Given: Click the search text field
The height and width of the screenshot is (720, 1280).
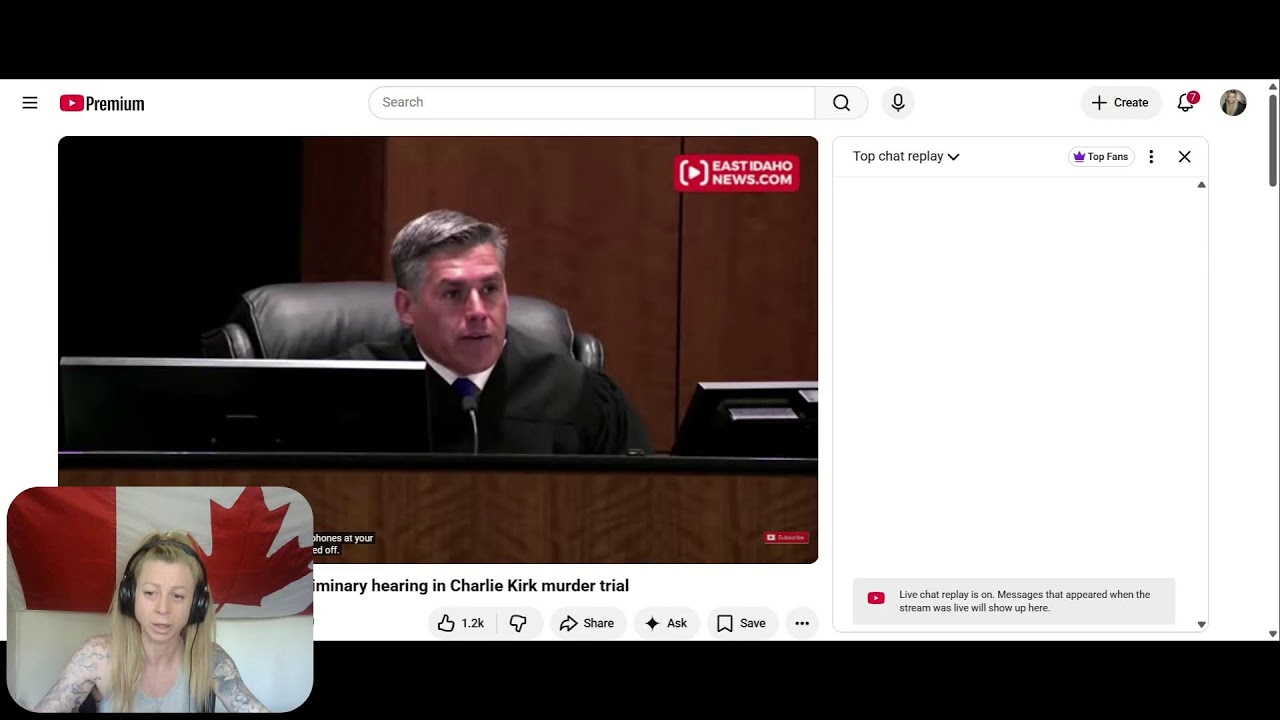Looking at the screenshot, I should coord(592,103).
